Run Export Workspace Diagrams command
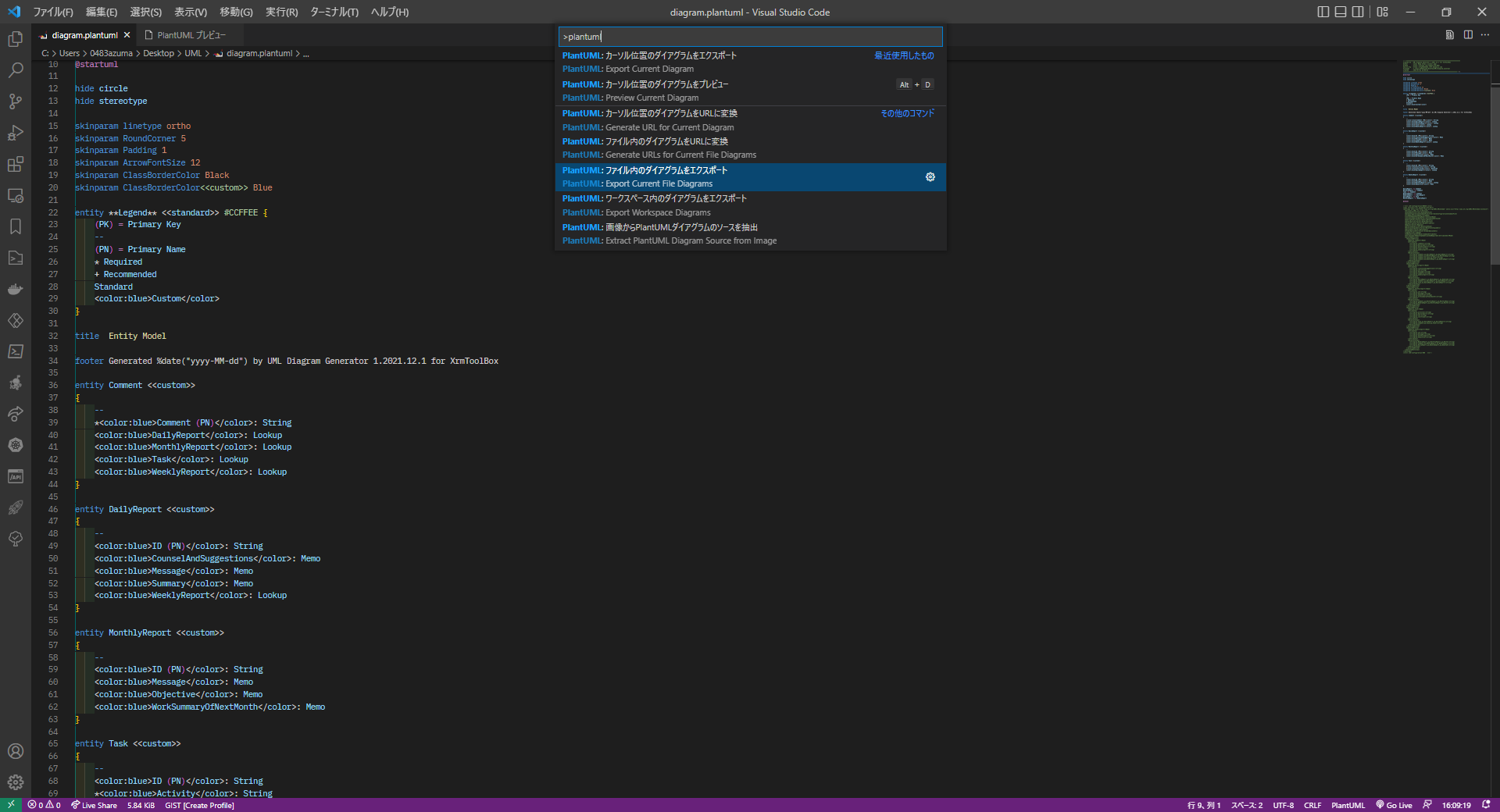Viewport: 1500px width, 812px height. point(750,205)
